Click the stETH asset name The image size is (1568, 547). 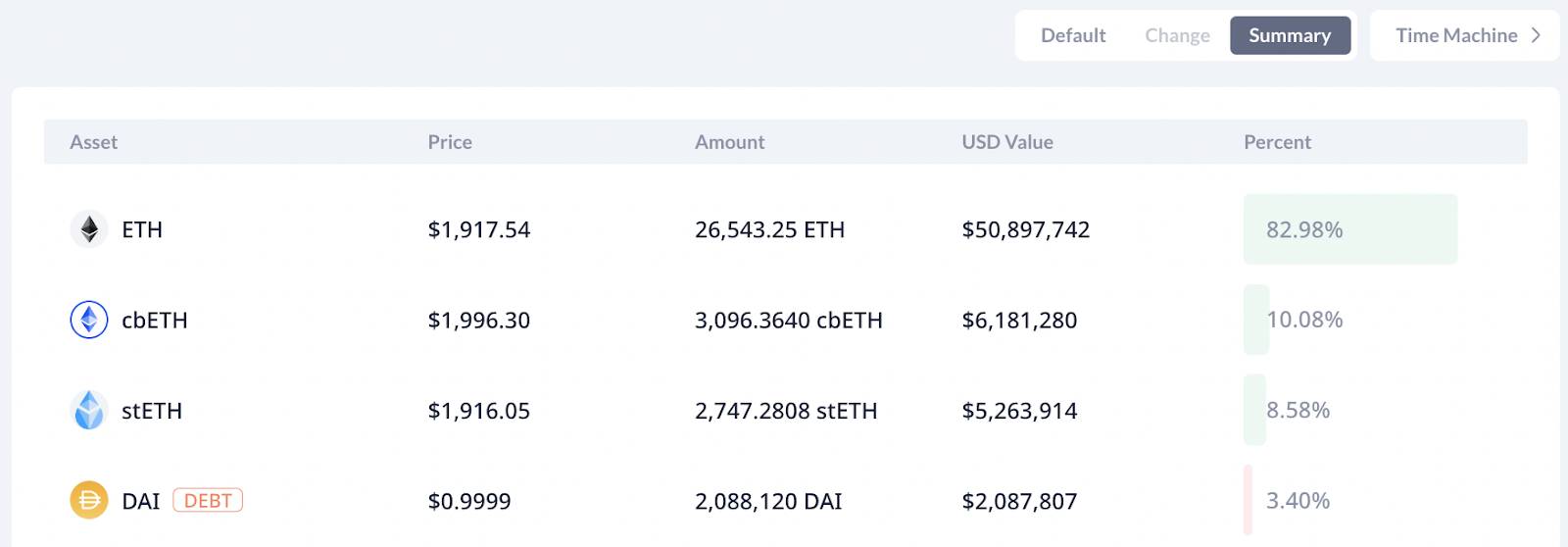coord(152,410)
